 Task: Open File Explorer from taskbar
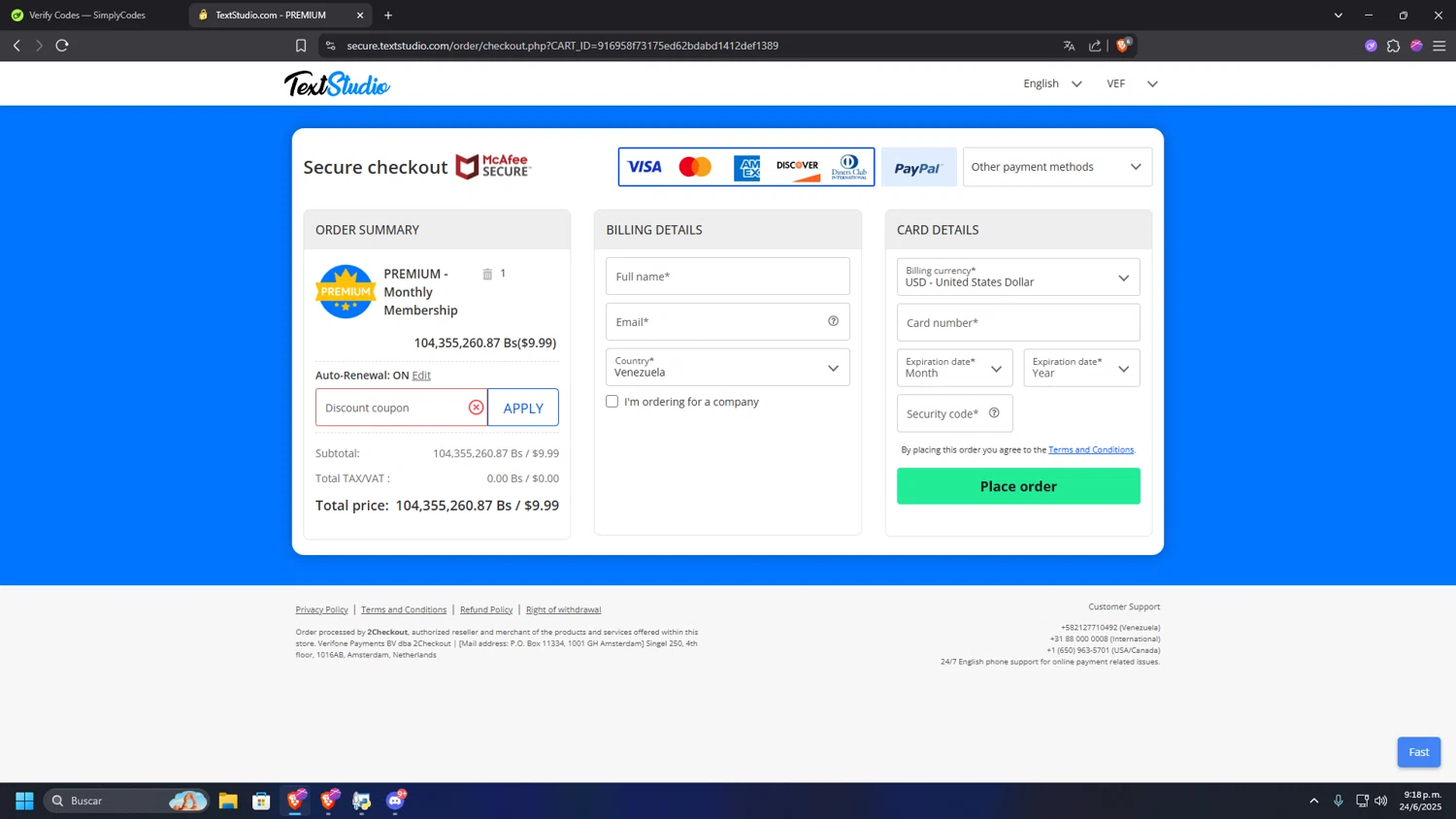click(x=228, y=801)
